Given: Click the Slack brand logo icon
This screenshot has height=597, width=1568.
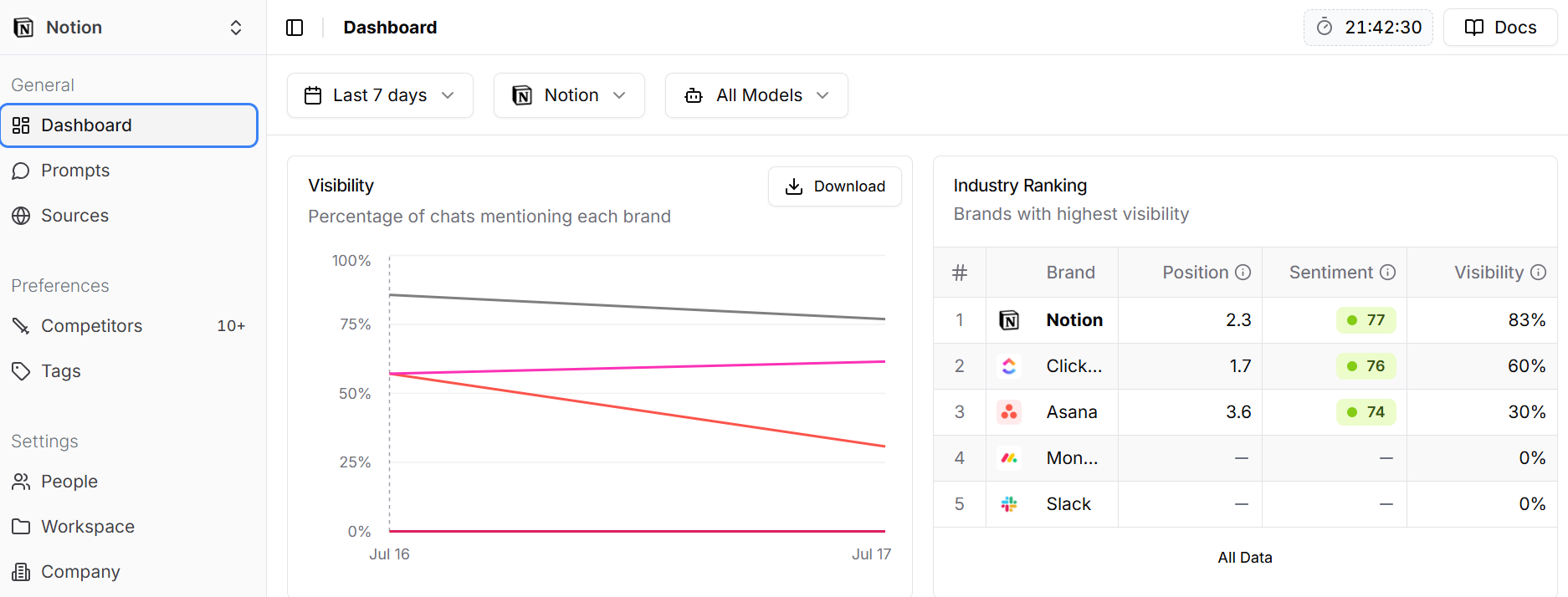Looking at the screenshot, I should pyautogui.click(x=1009, y=504).
